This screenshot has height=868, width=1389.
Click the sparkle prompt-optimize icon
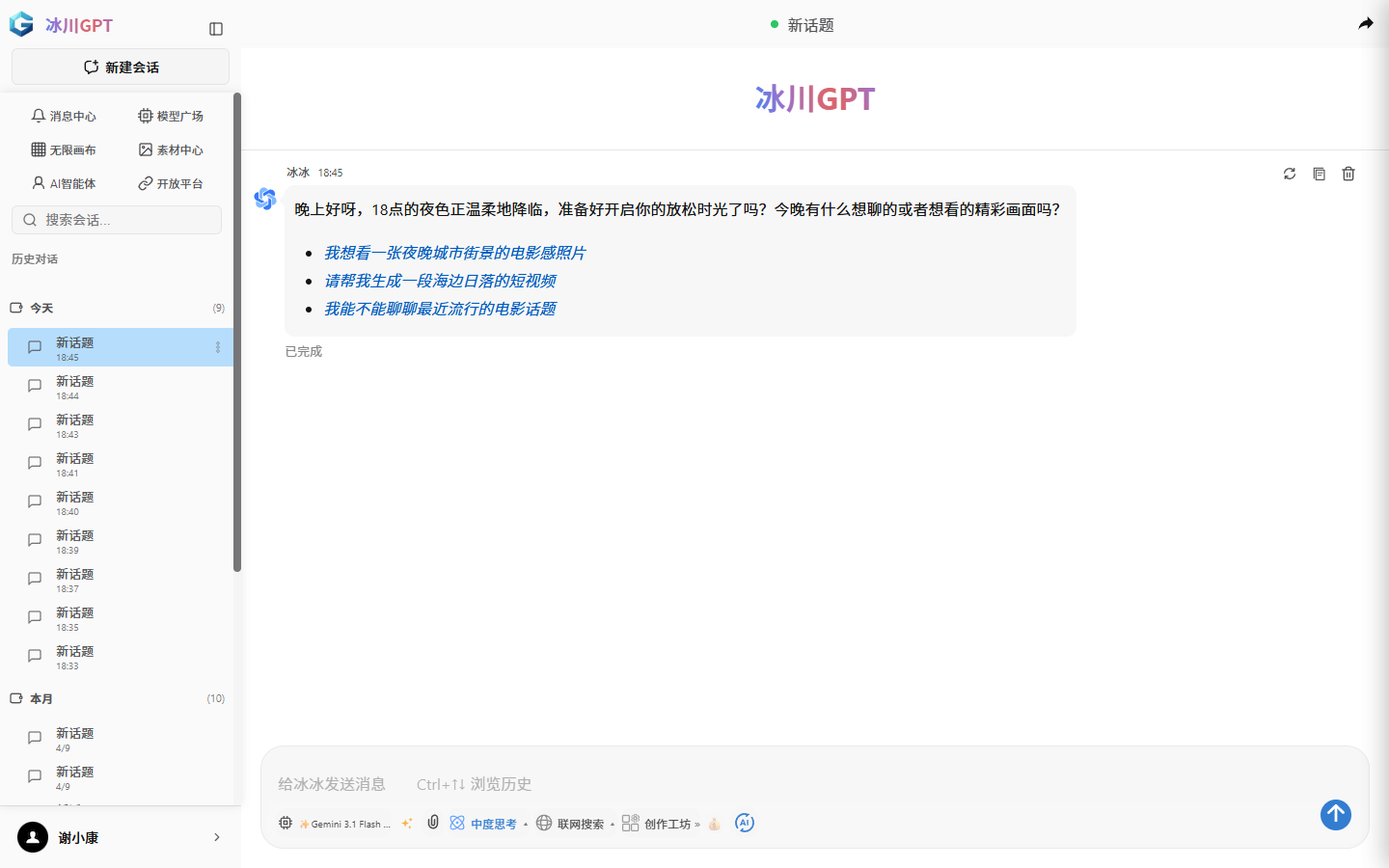[x=407, y=824]
